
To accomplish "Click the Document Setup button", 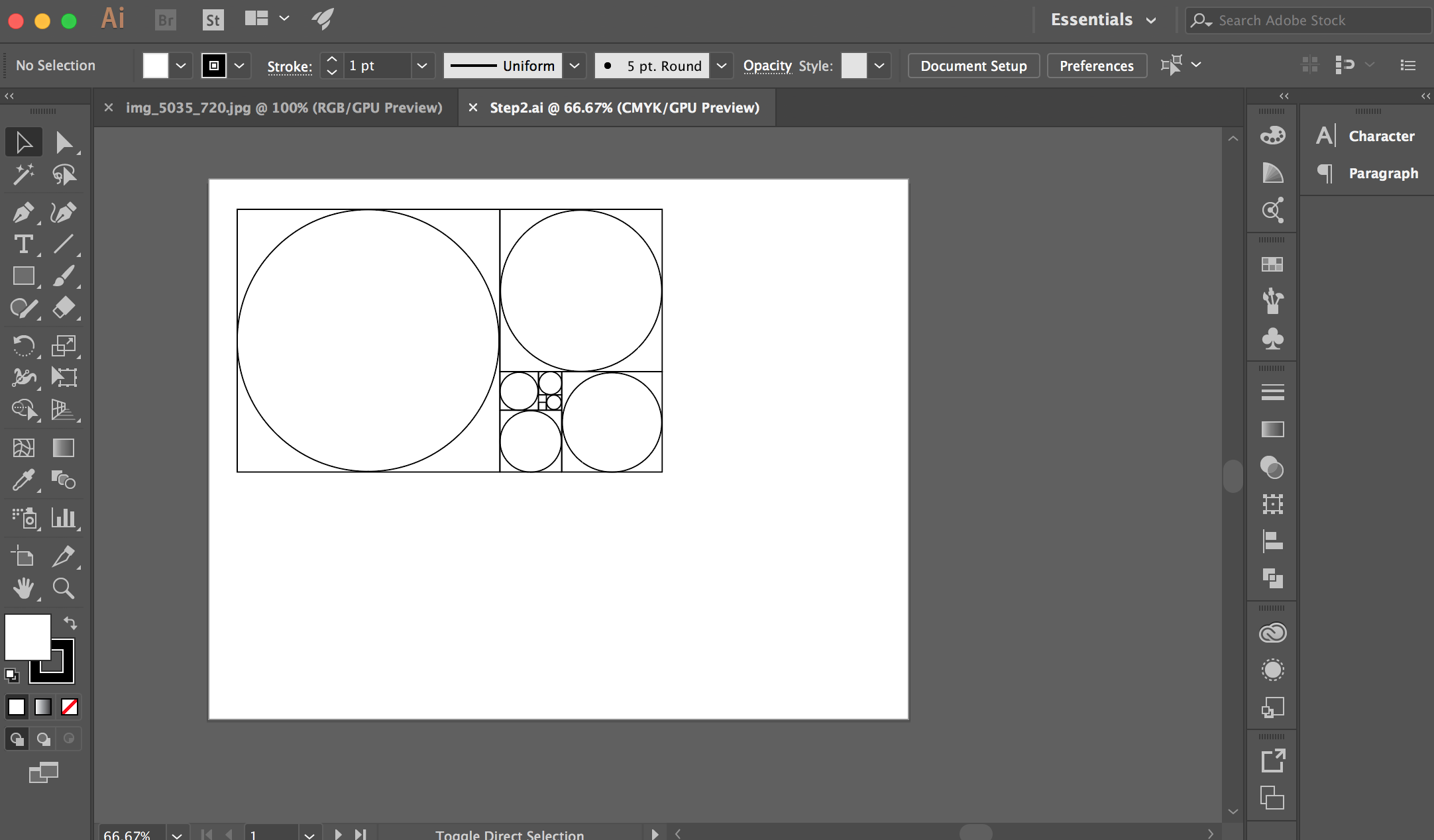I will [x=973, y=66].
